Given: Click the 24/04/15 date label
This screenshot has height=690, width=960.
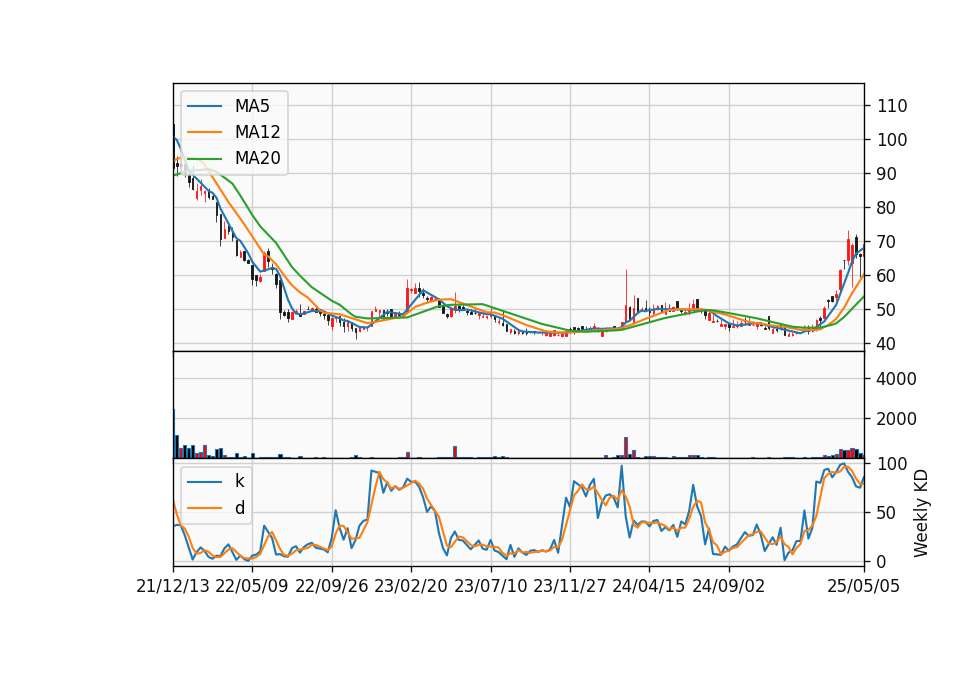Looking at the screenshot, I should pyautogui.click(x=648, y=586).
